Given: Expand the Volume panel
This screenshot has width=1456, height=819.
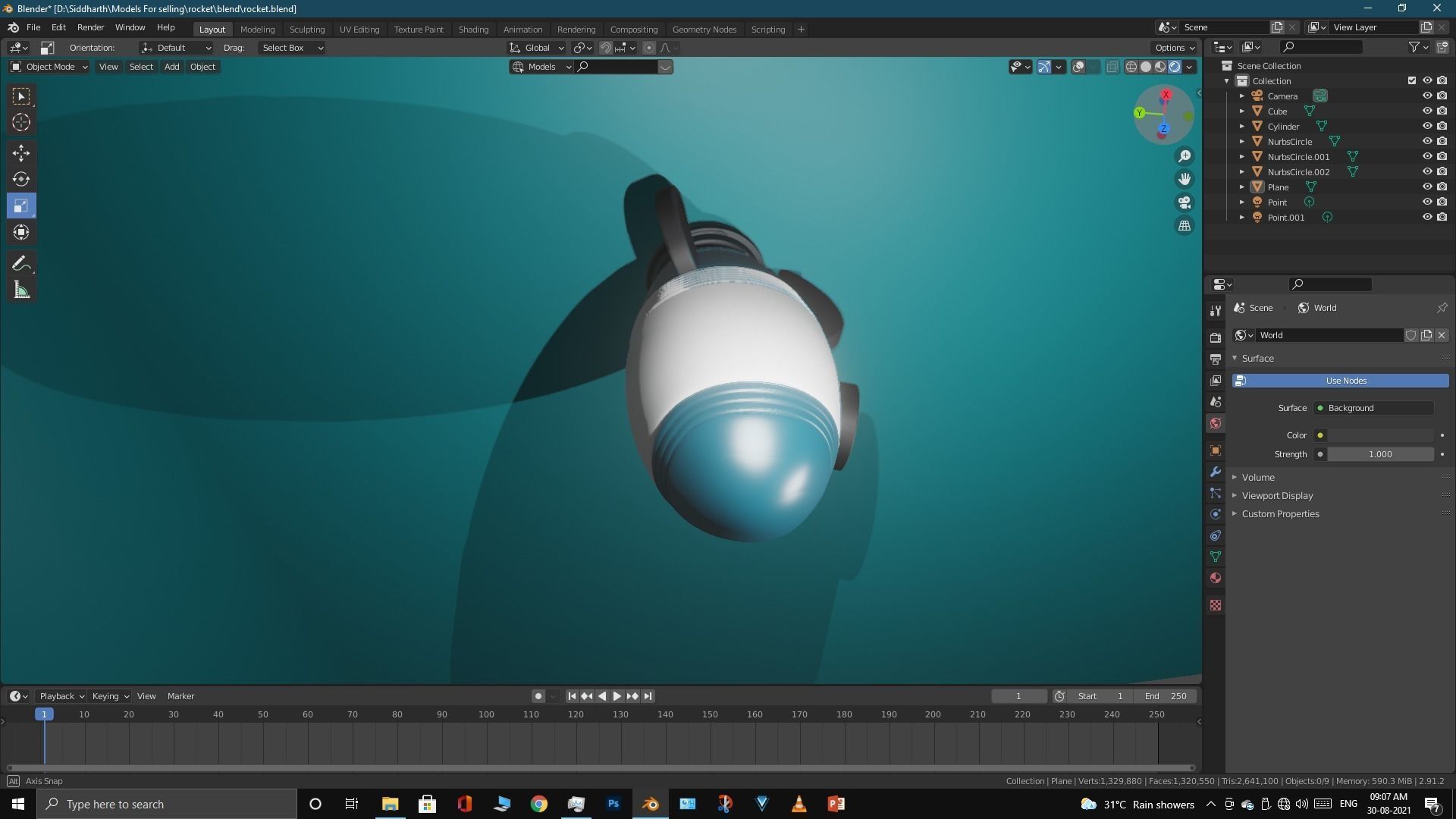Looking at the screenshot, I should (1258, 477).
